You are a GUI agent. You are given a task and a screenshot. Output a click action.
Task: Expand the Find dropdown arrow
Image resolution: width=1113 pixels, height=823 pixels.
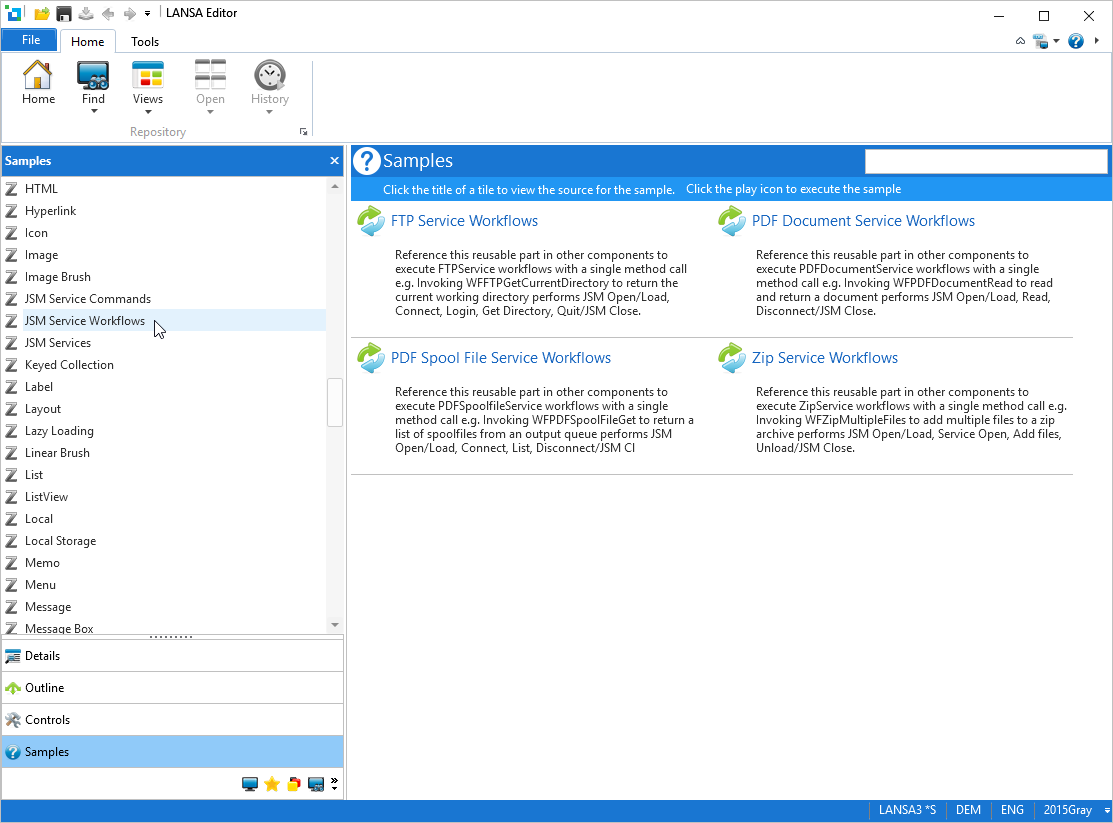(x=93, y=111)
